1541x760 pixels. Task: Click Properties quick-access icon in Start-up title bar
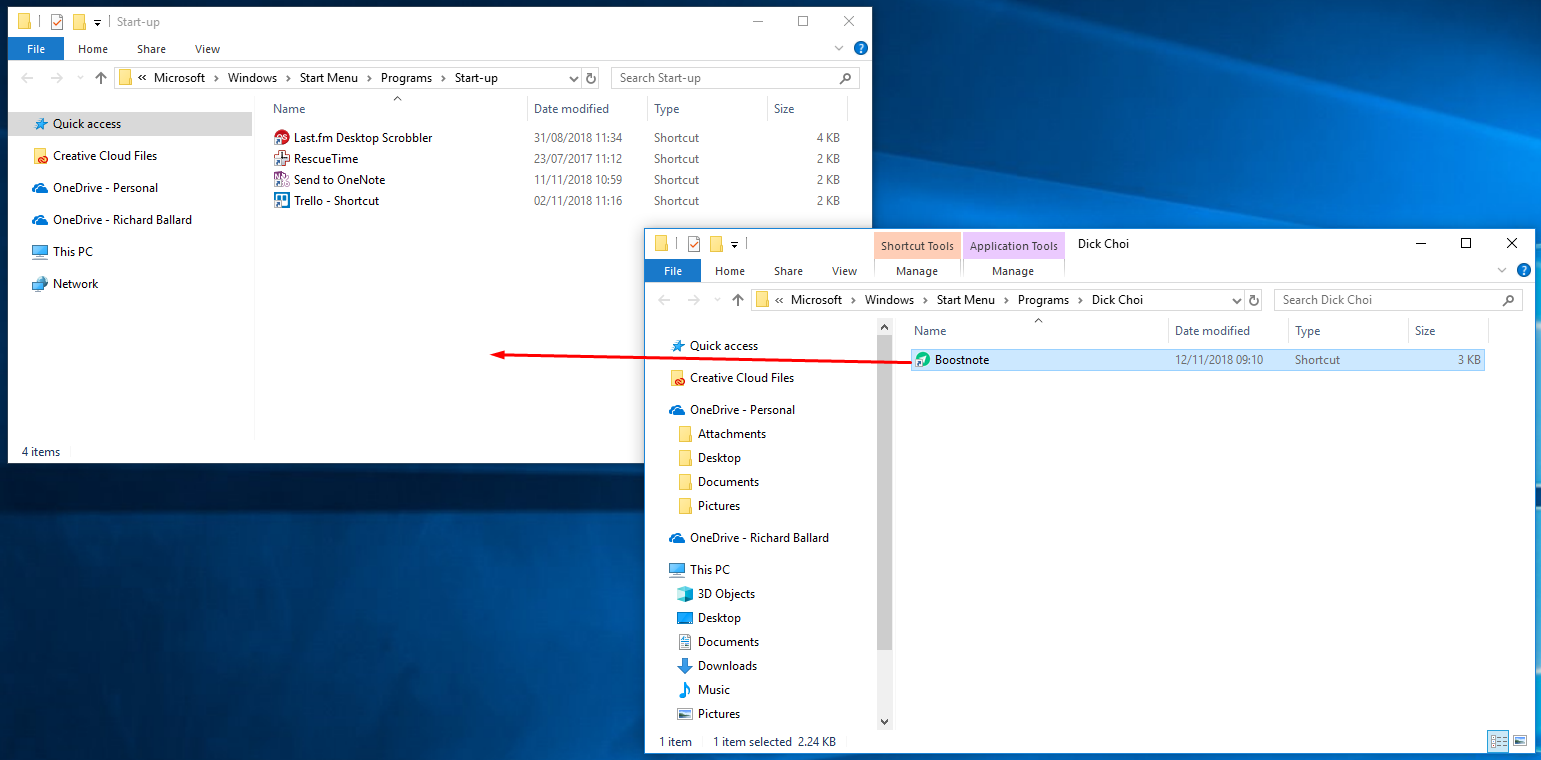point(58,21)
